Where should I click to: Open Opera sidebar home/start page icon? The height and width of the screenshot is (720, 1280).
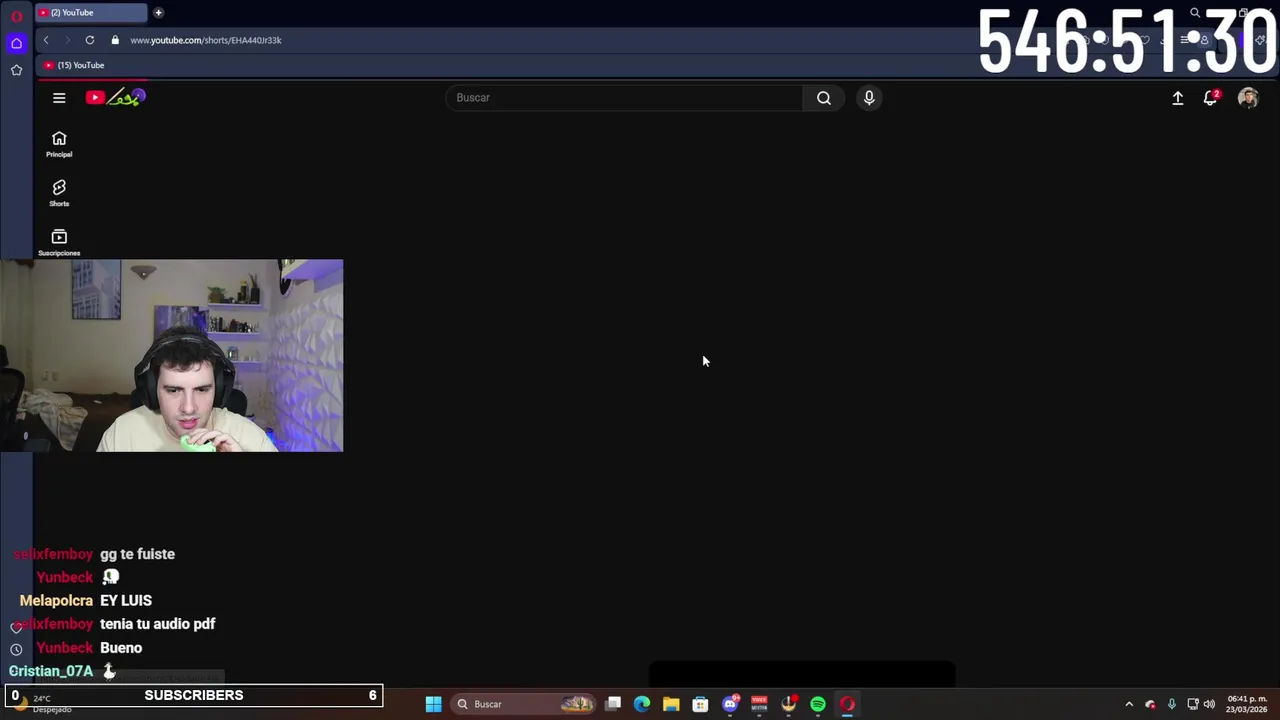pos(16,43)
